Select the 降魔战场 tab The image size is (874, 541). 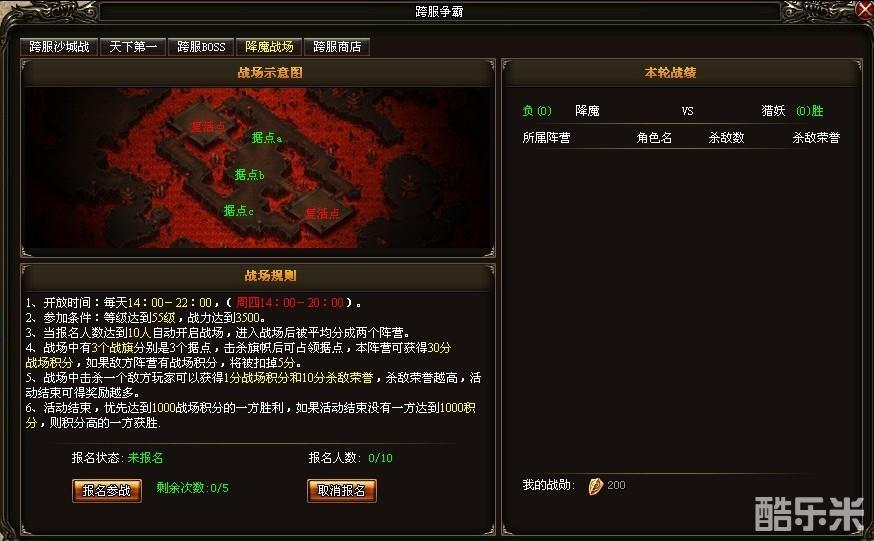coord(269,47)
